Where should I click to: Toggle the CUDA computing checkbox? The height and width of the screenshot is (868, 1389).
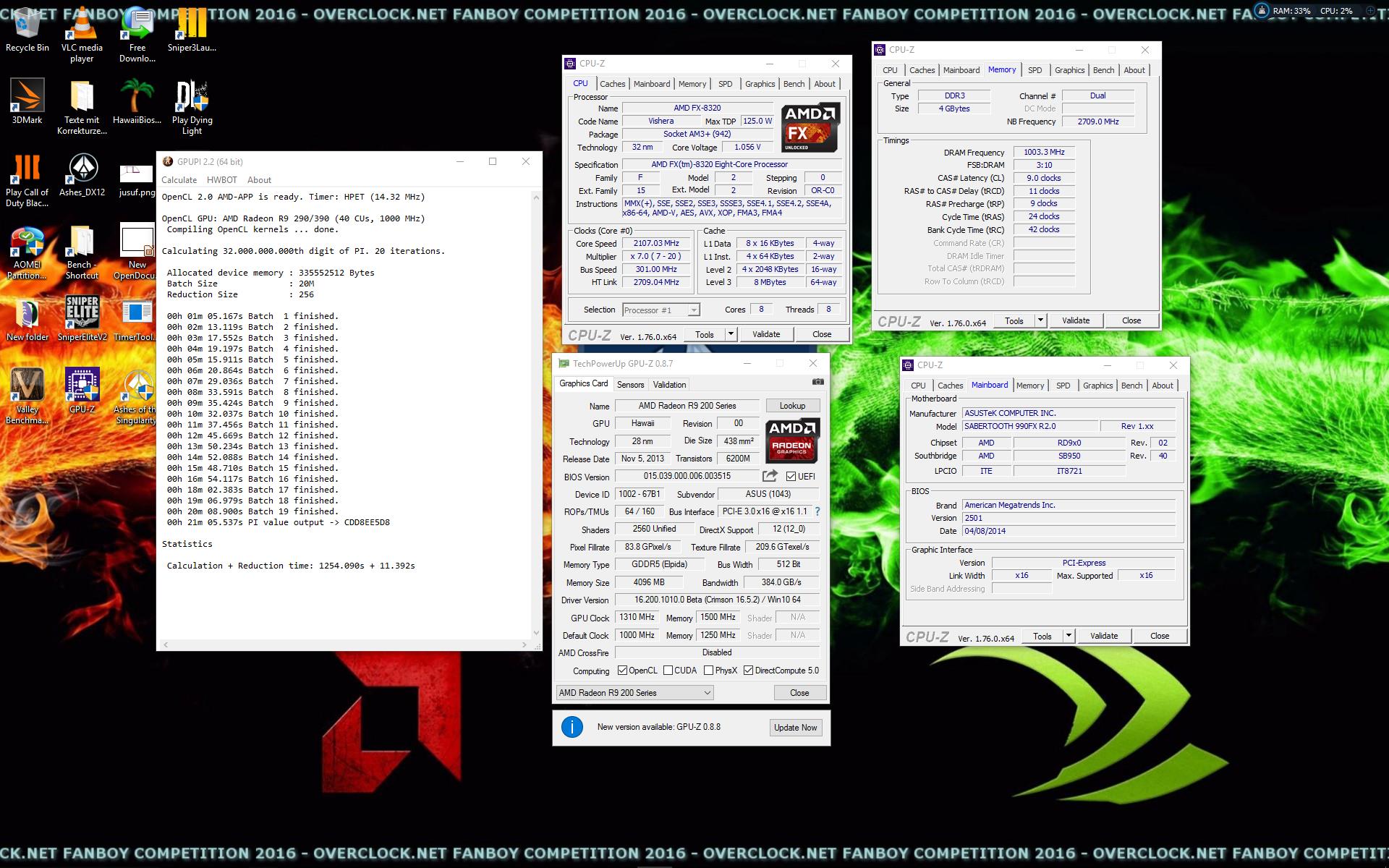[668, 671]
